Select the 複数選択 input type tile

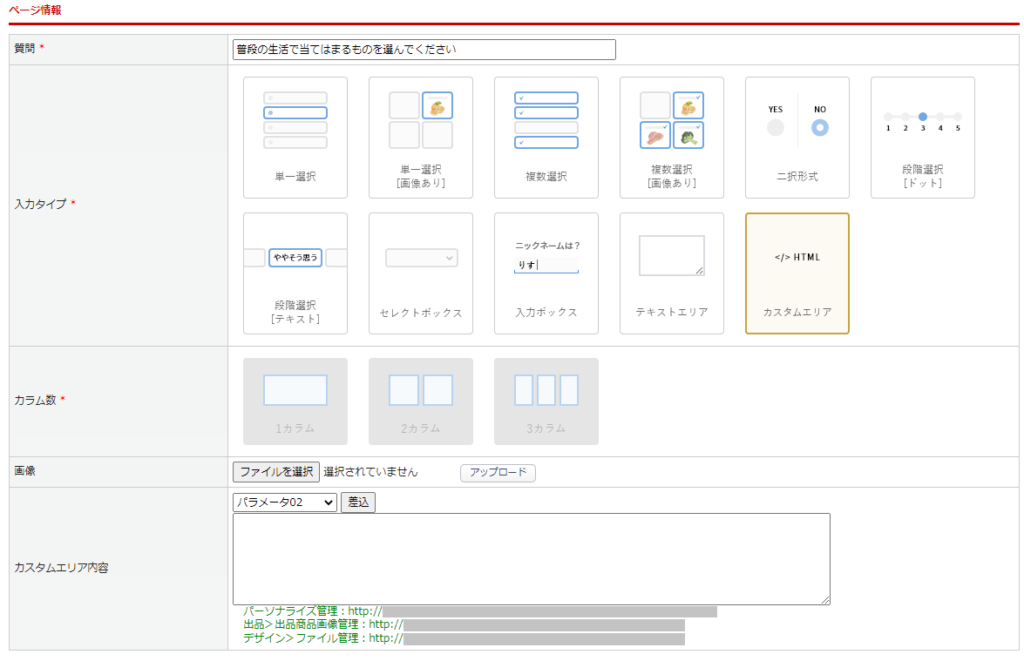click(x=546, y=138)
